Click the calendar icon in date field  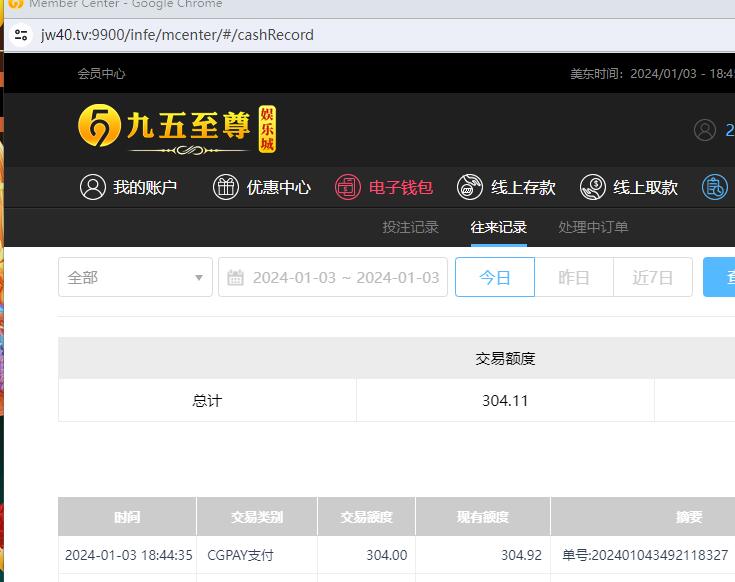236,277
